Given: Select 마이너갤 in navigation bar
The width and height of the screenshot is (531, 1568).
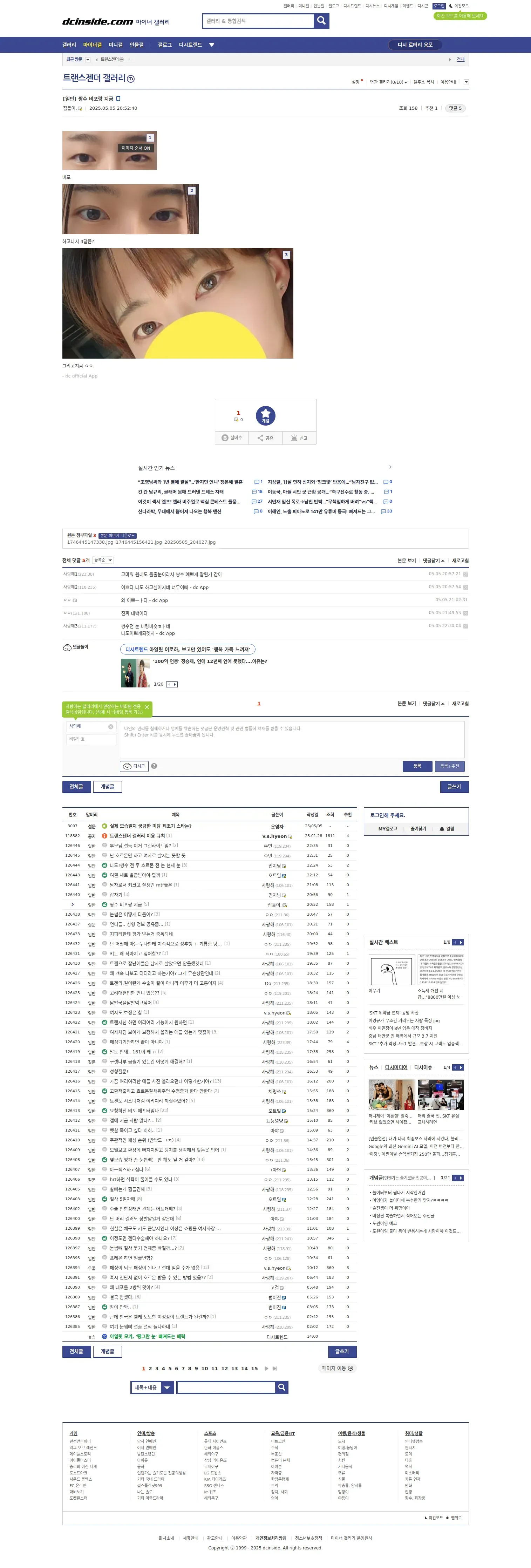Looking at the screenshot, I should (x=93, y=45).
